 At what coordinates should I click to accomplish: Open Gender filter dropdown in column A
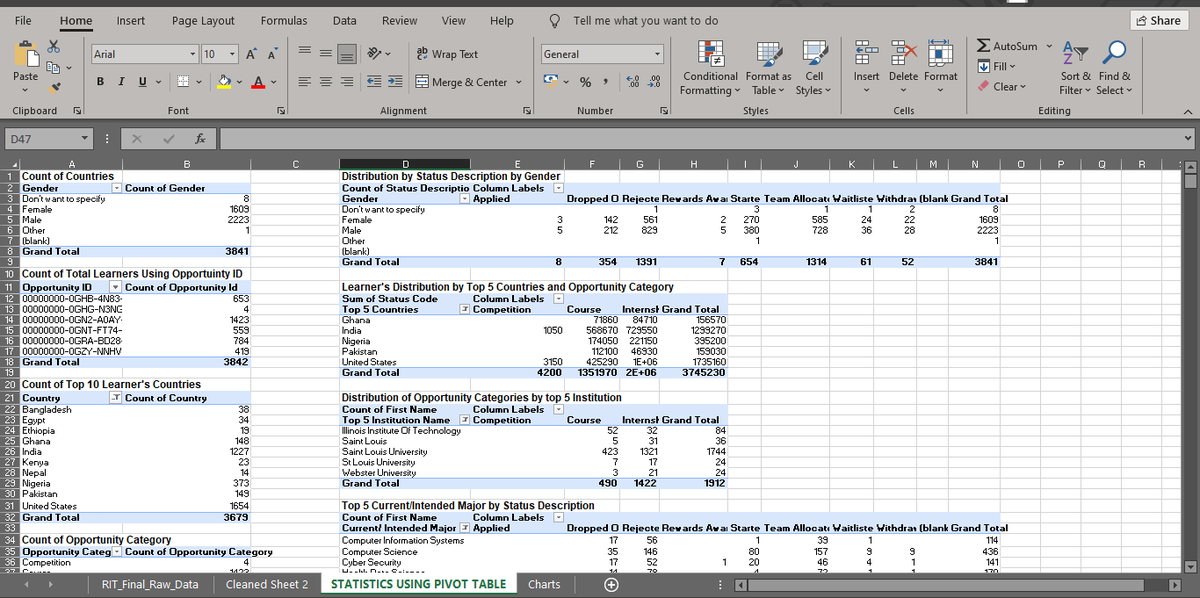click(x=116, y=188)
